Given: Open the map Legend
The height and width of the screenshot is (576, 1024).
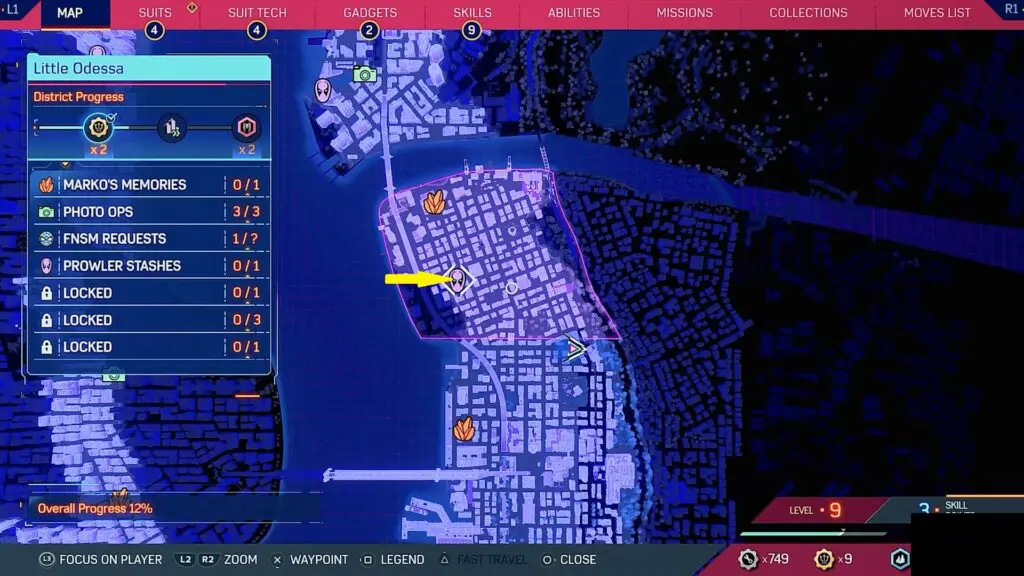Looking at the screenshot, I should point(392,560).
